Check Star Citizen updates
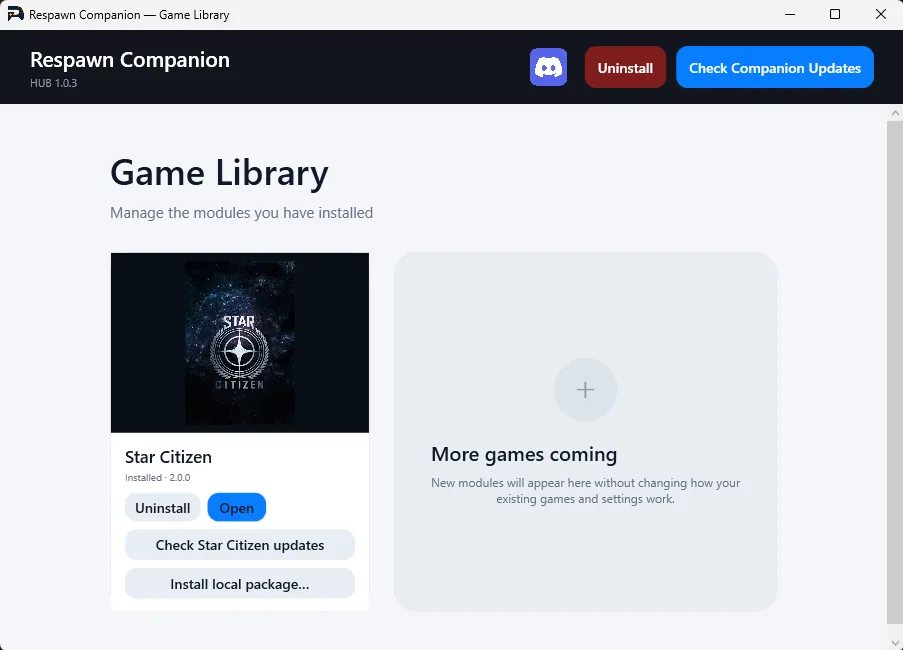903x650 pixels. coord(240,545)
